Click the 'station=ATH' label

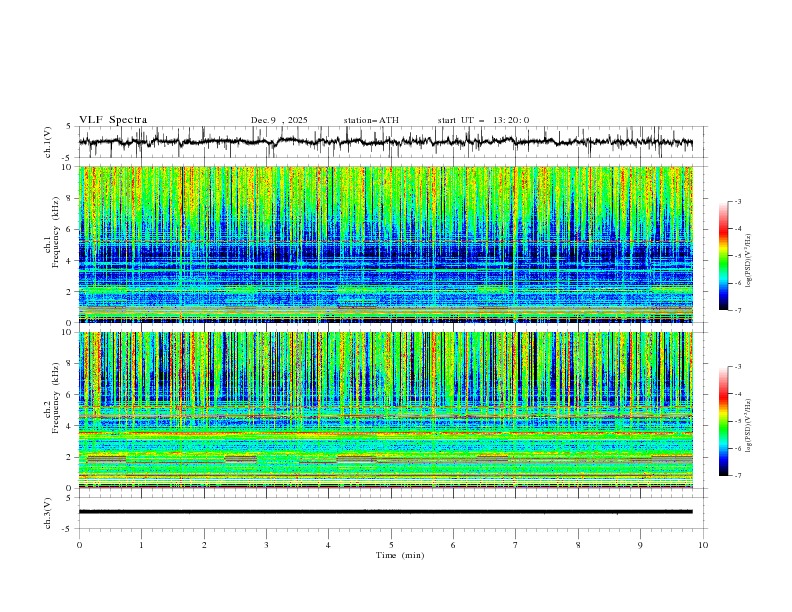click(371, 120)
